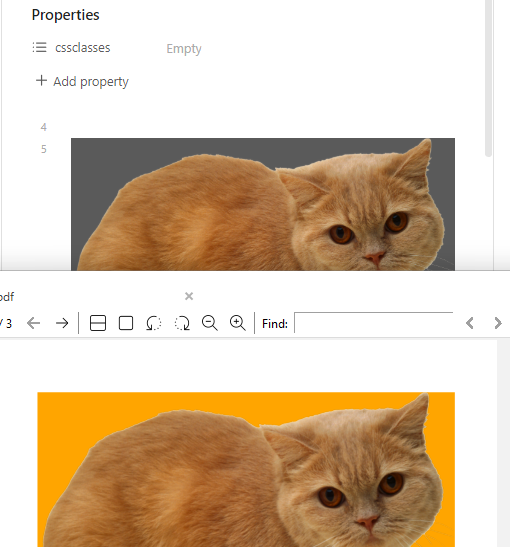Screen dimensions: 510x547
Task: Select the cssclasses property name
Action: (83, 48)
